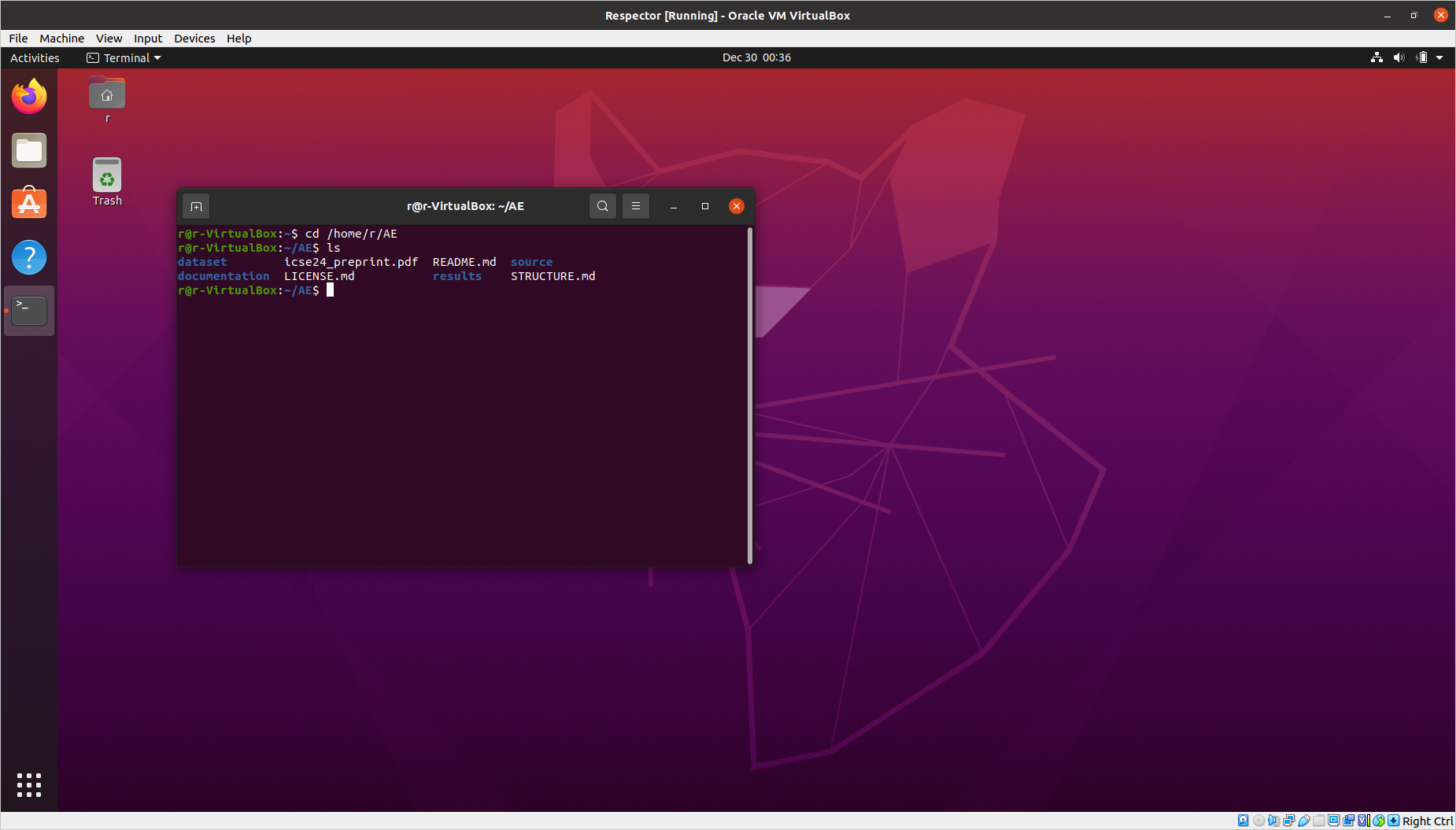Click 'dataset' in ls output
This screenshot has width=1456, height=830.
point(202,262)
